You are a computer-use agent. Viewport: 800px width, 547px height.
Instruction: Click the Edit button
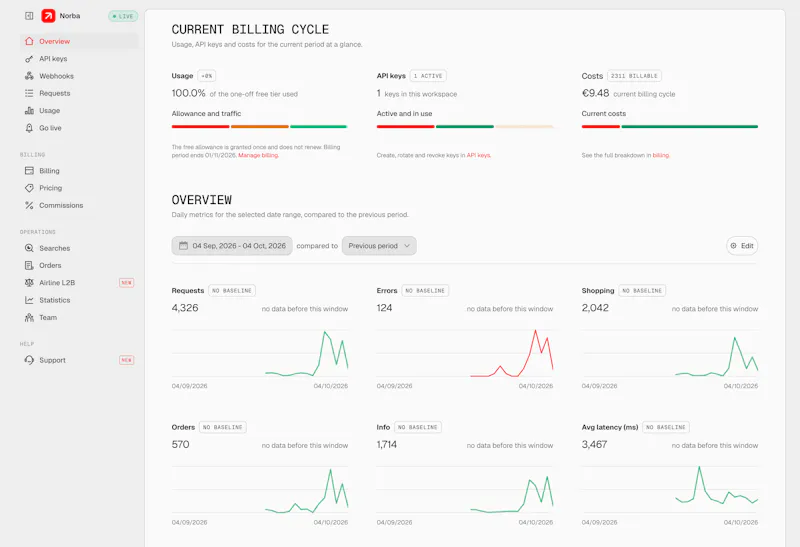pyautogui.click(x=742, y=246)
